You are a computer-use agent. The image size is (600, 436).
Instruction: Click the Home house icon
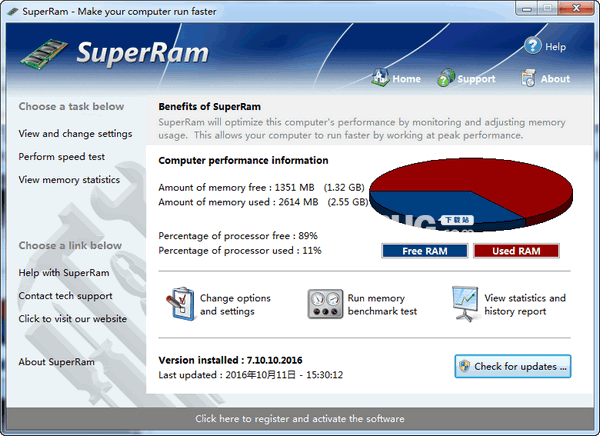point(380,78)
